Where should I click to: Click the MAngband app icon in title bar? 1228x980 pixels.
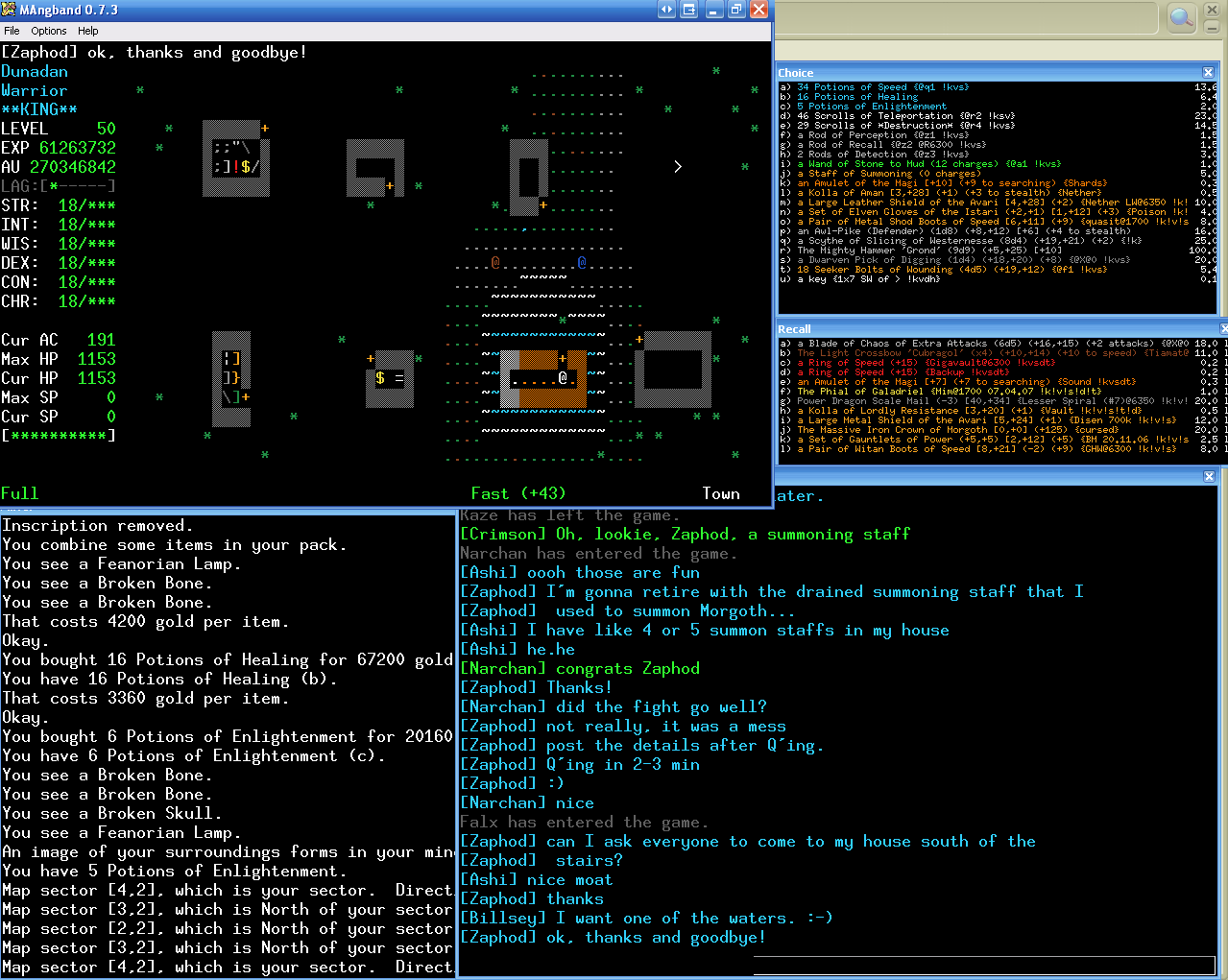9,10
